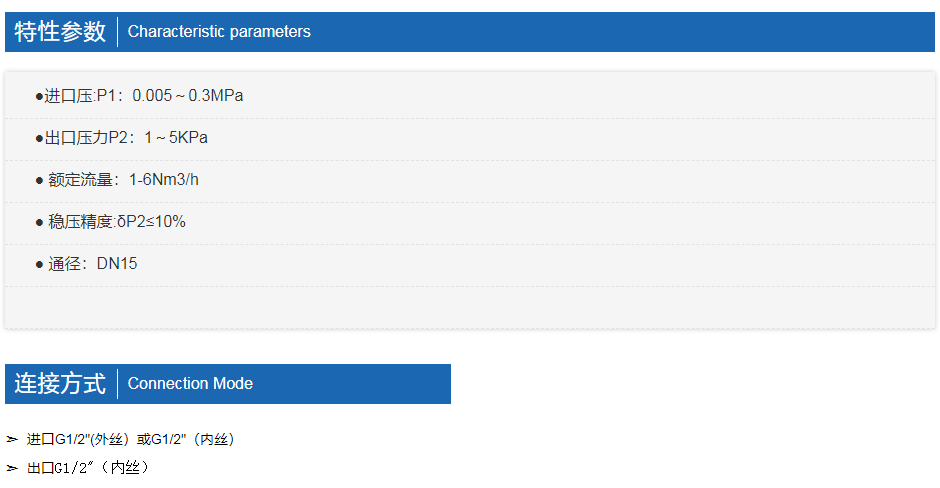Image resolution: width=940 pixels, height=488 pixels.
Task: Click the 连接方式 header title
Action: pyautogui.click(x=60, y=384)
